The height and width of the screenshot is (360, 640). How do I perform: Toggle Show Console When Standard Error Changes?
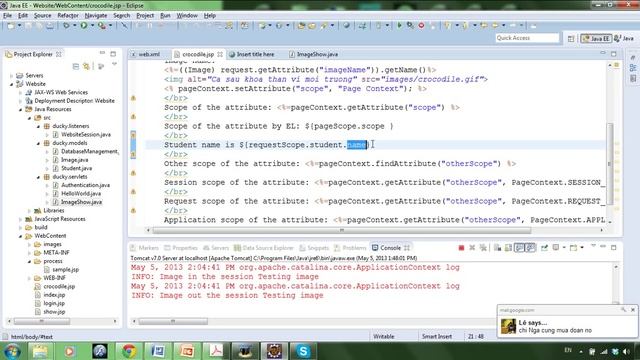[x=530, y=248]
